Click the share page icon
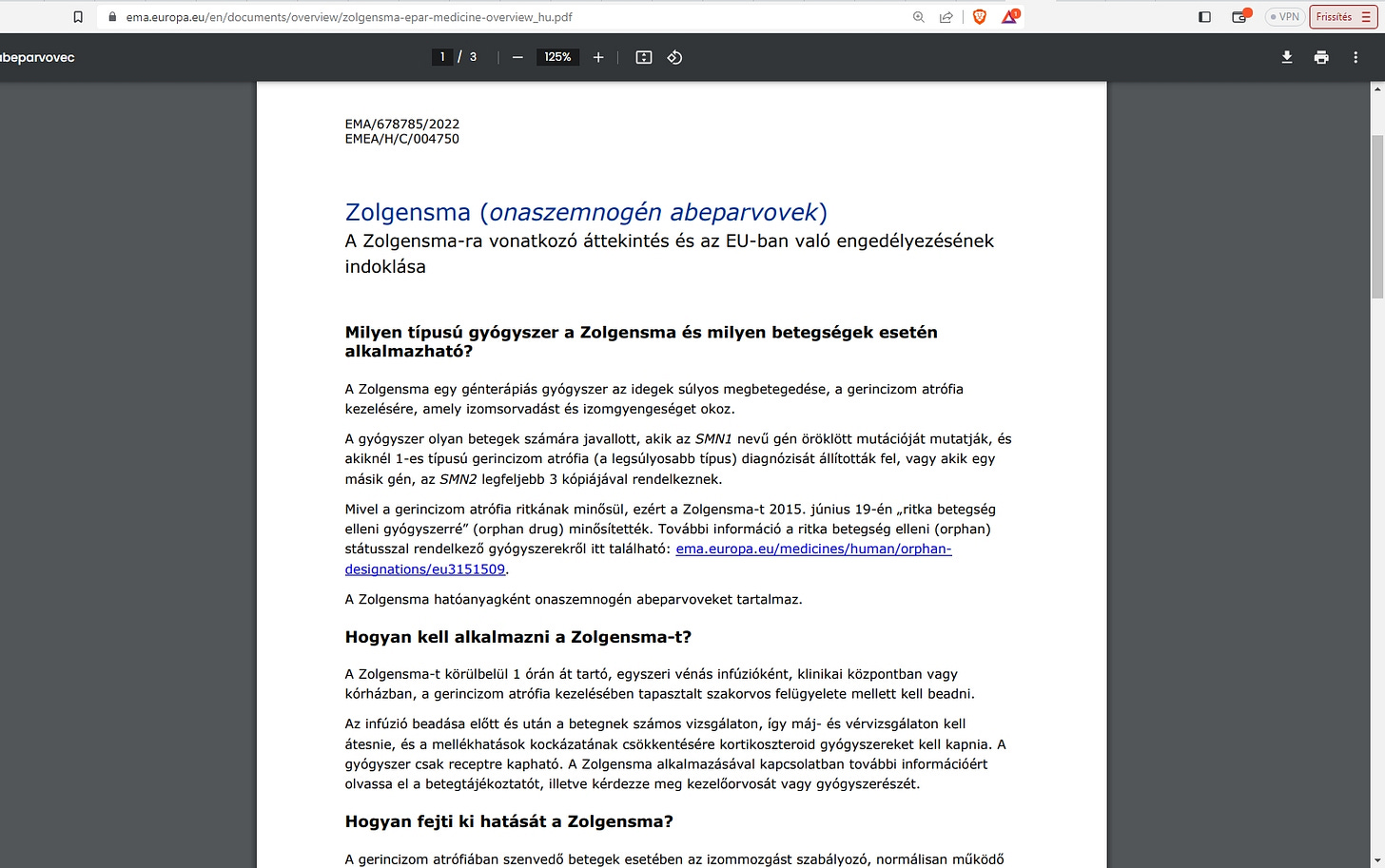The image size is (1385, 868). click(x=946, y=17)
